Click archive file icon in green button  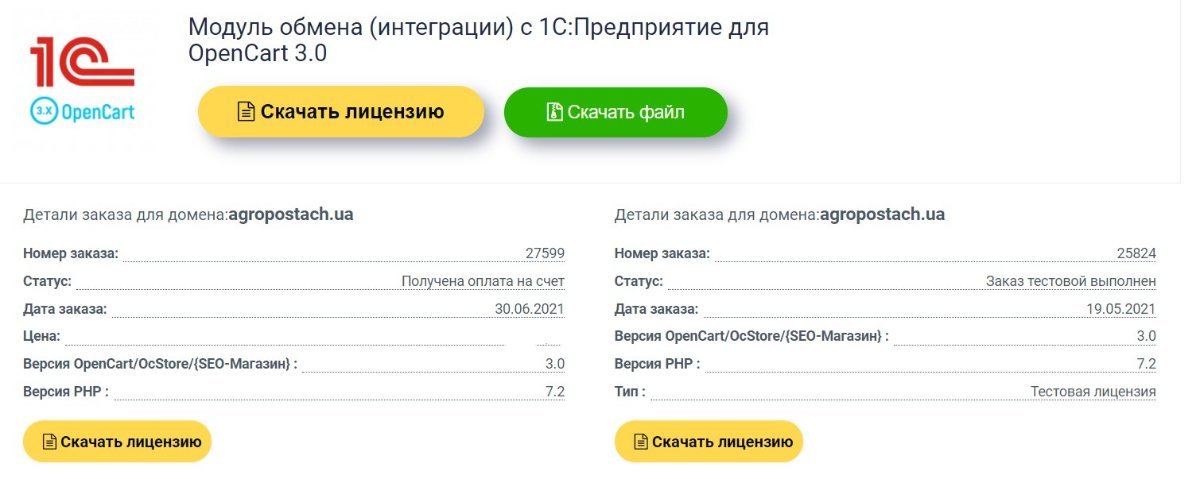(554, 112)
